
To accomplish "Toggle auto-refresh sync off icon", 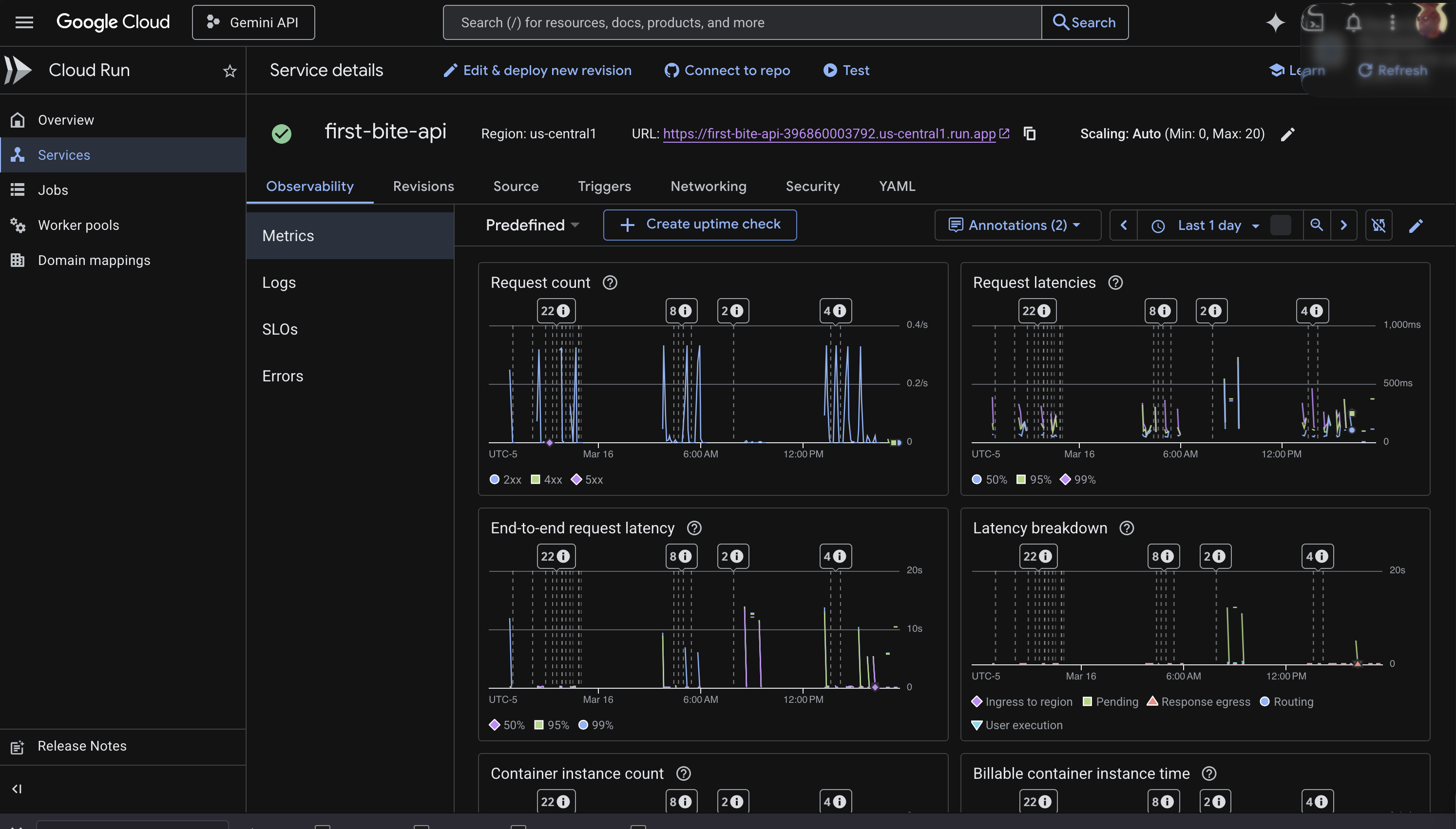I will coord(1379,225).
